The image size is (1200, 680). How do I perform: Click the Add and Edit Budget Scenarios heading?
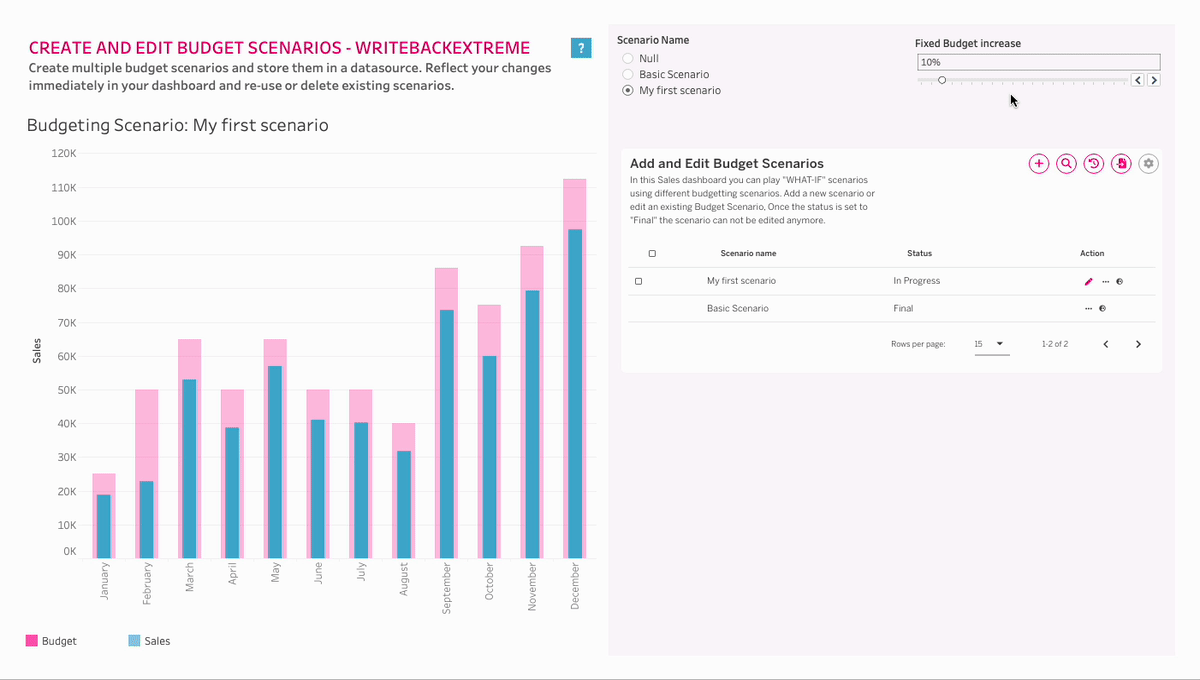[x=727, y=163]
